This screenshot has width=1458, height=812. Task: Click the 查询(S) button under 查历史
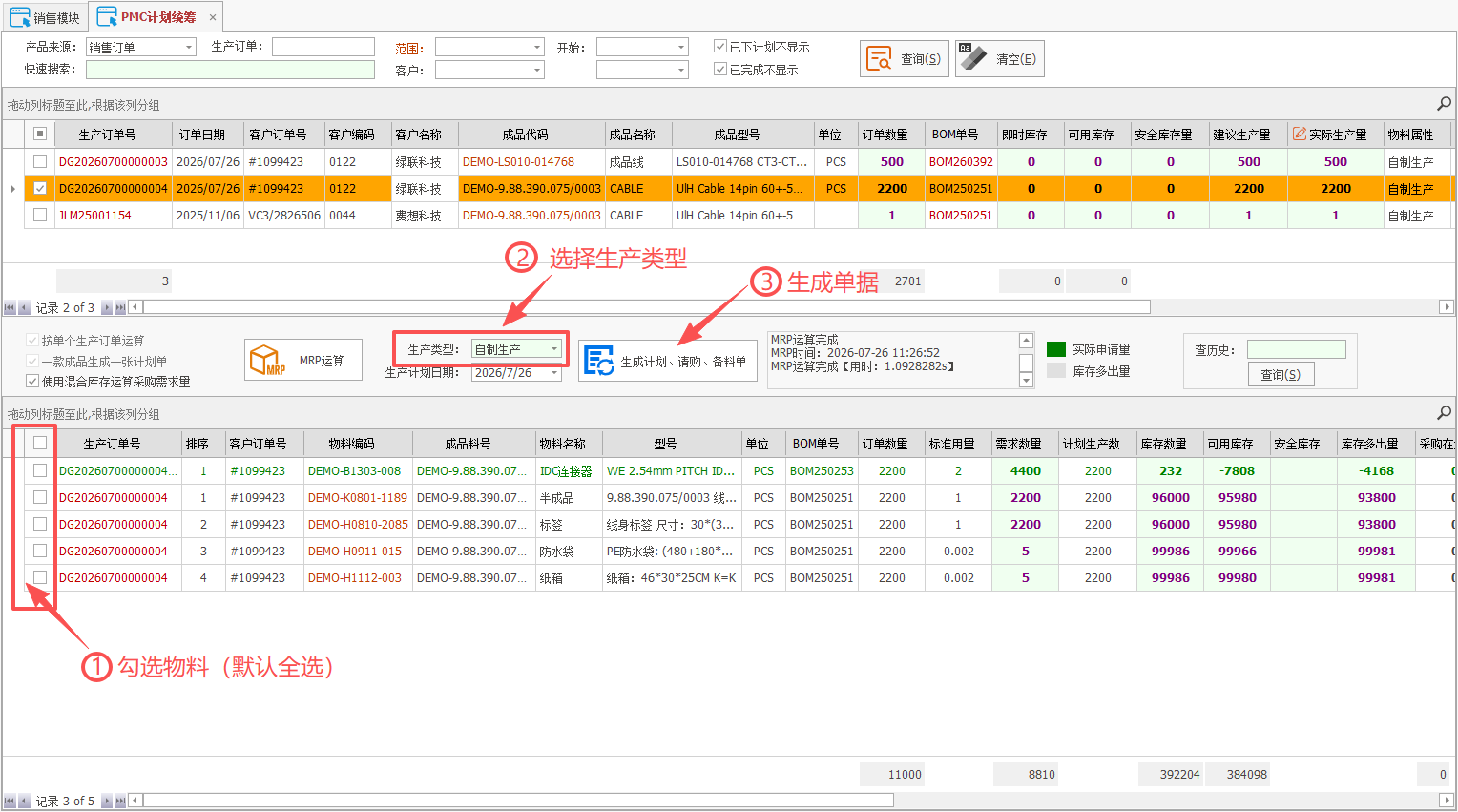point(1281,374)
